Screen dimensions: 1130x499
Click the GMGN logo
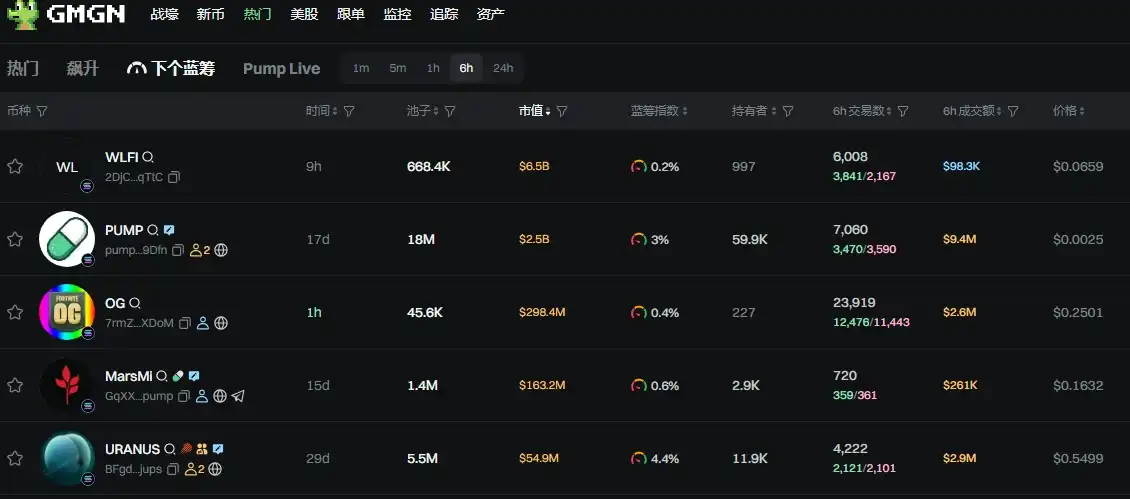click(66, 14)
